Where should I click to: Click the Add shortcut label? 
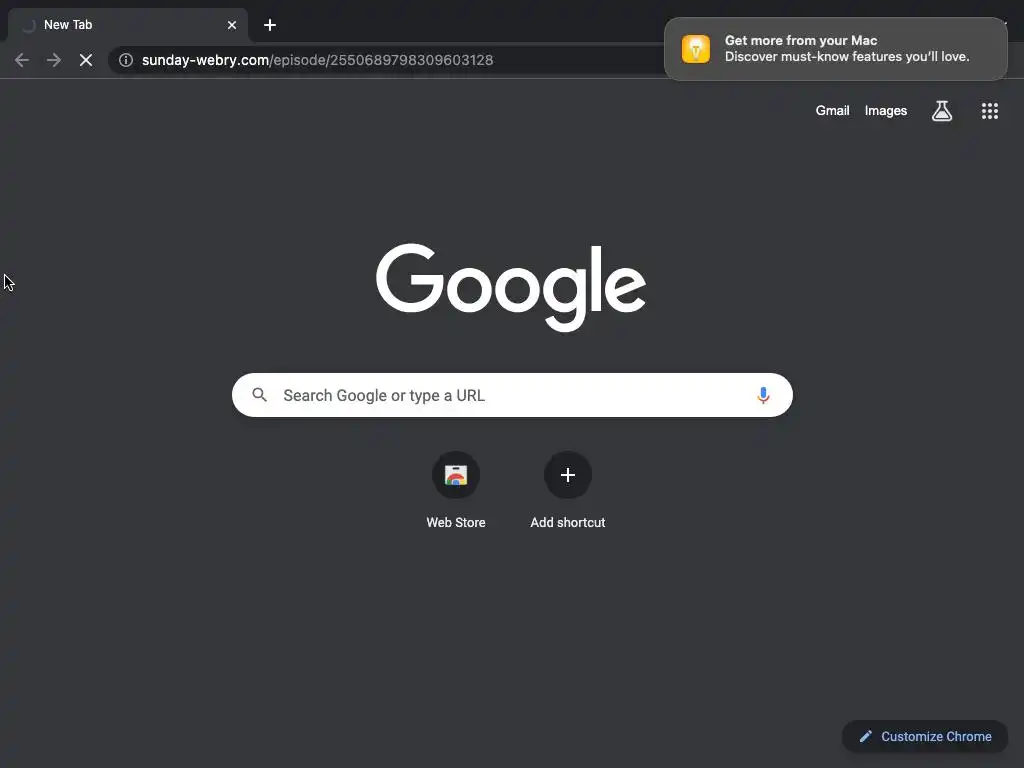coord(568,522)
